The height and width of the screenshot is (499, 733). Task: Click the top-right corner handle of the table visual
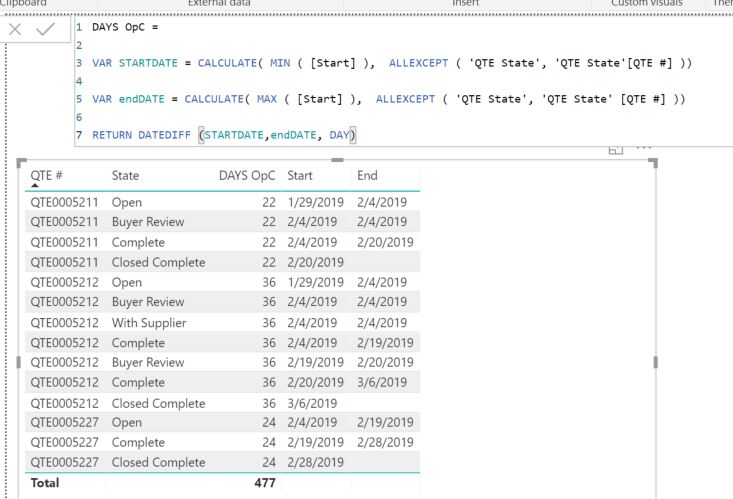click(x=654, y=163)
